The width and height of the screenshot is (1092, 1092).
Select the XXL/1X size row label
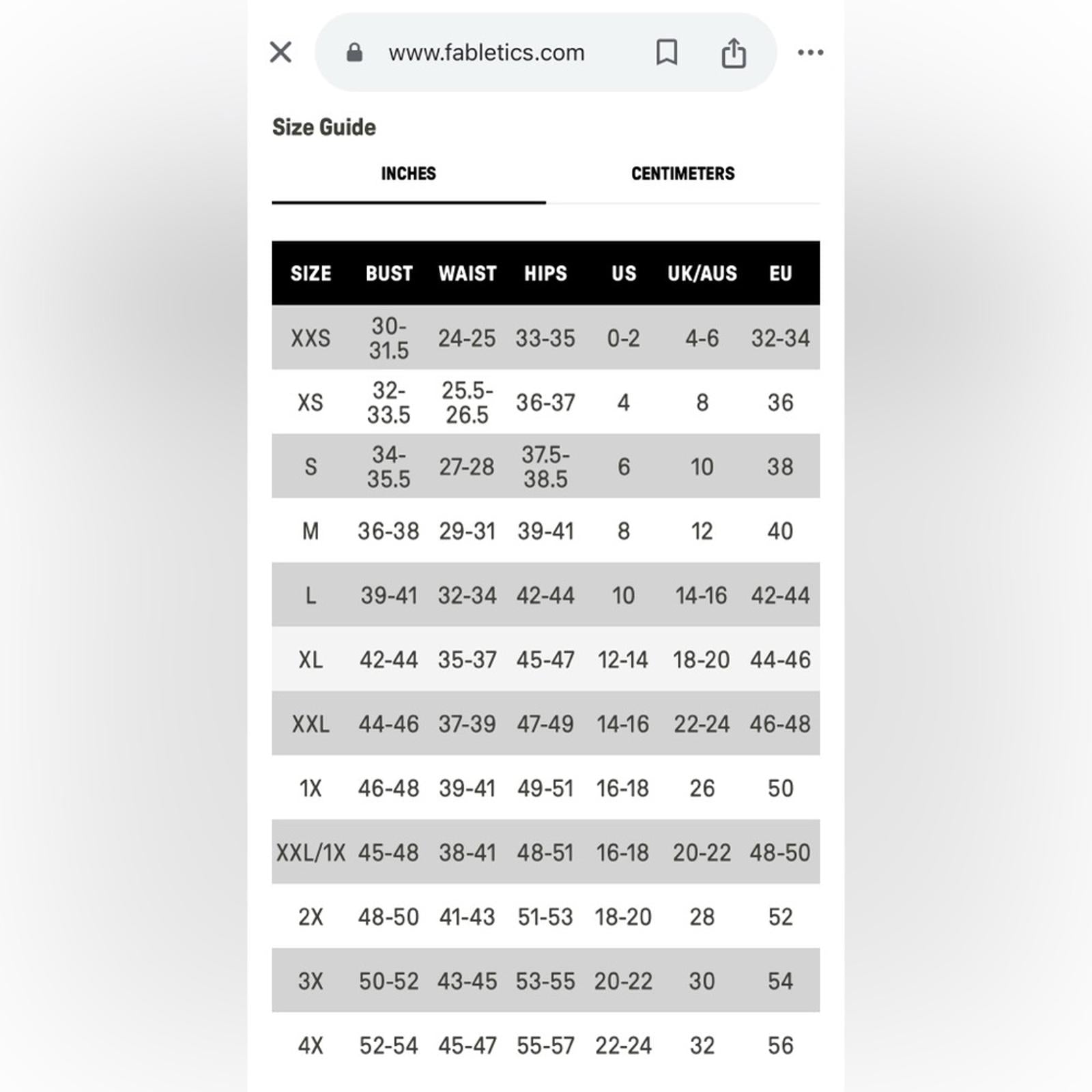[311, 852]
